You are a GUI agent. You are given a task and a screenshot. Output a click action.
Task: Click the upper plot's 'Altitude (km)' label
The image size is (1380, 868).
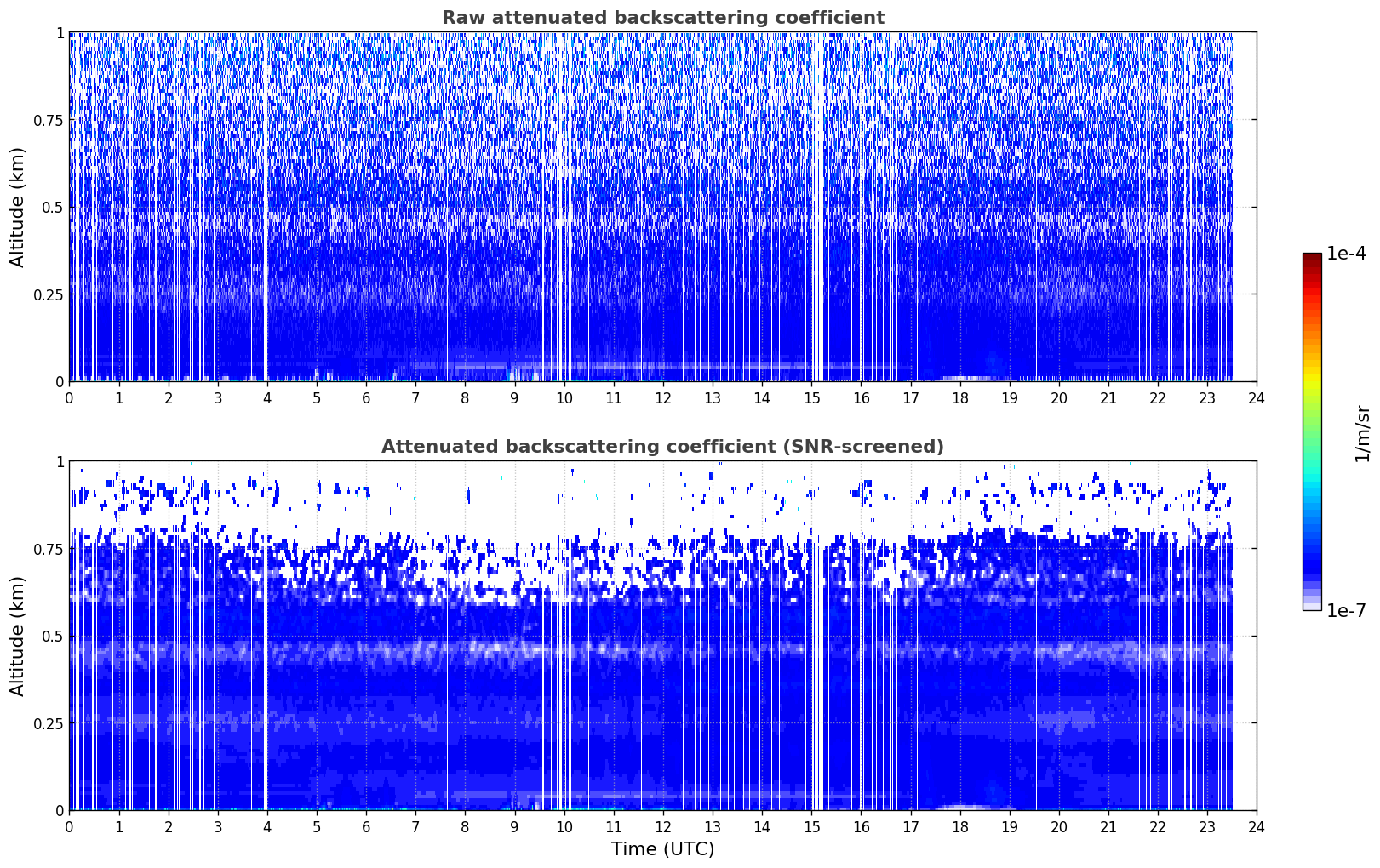pyautogui.click(x=18, y=207)
